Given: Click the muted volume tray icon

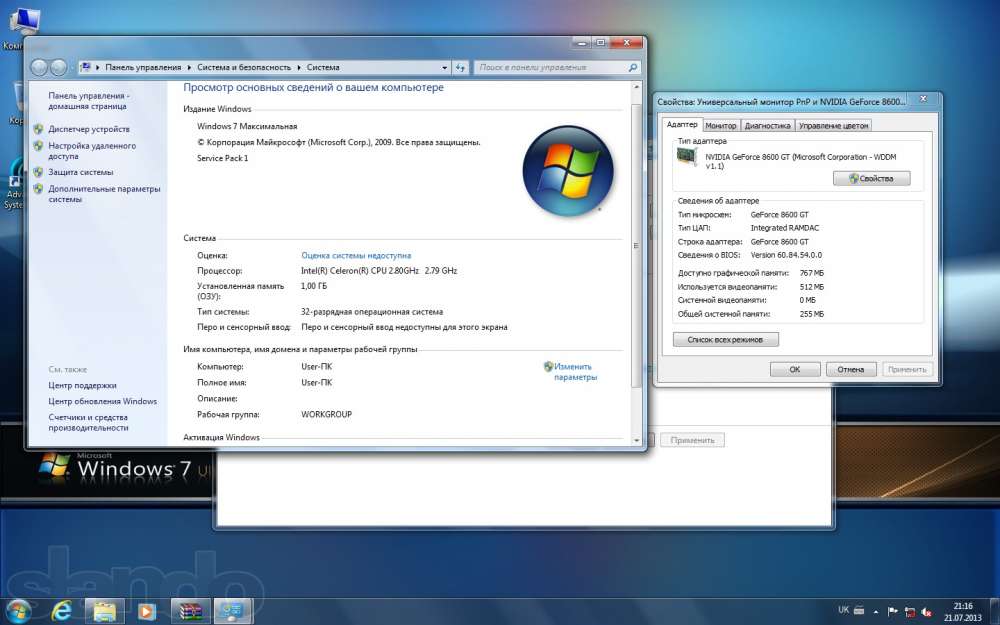Looking at the screenshot, I should 927,612.
